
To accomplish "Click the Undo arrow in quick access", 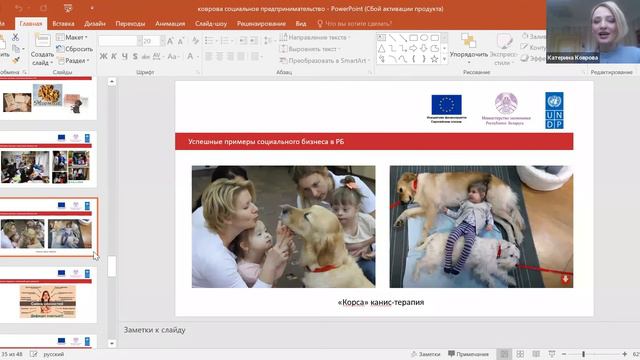I will point(19,8).
